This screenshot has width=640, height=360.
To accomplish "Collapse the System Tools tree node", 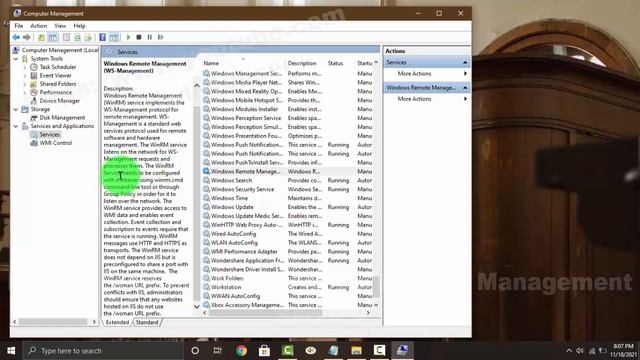I will point(16,58).
